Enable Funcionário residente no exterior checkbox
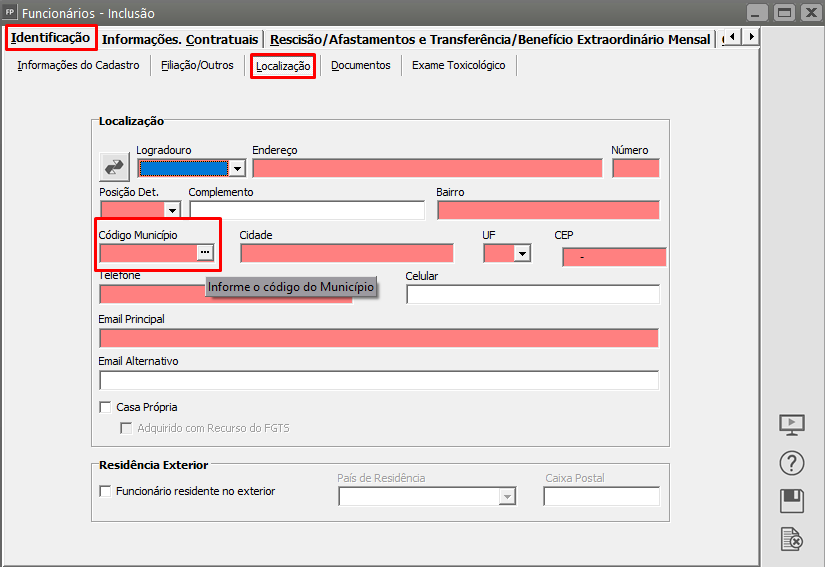This screenshot has width=825, height=567. 105,491
